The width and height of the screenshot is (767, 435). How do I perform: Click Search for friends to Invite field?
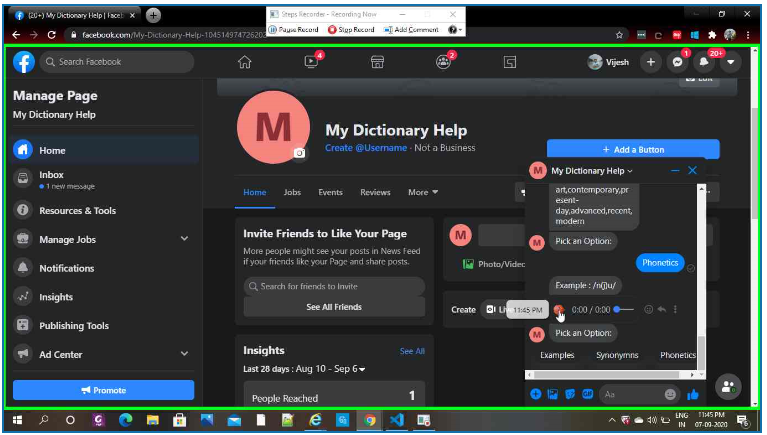(x=334, y=286)
